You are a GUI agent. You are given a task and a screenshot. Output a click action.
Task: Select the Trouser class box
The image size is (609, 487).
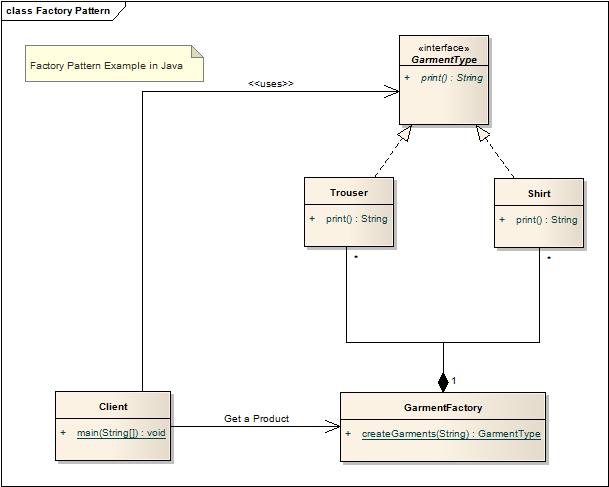tap(349, 212)
